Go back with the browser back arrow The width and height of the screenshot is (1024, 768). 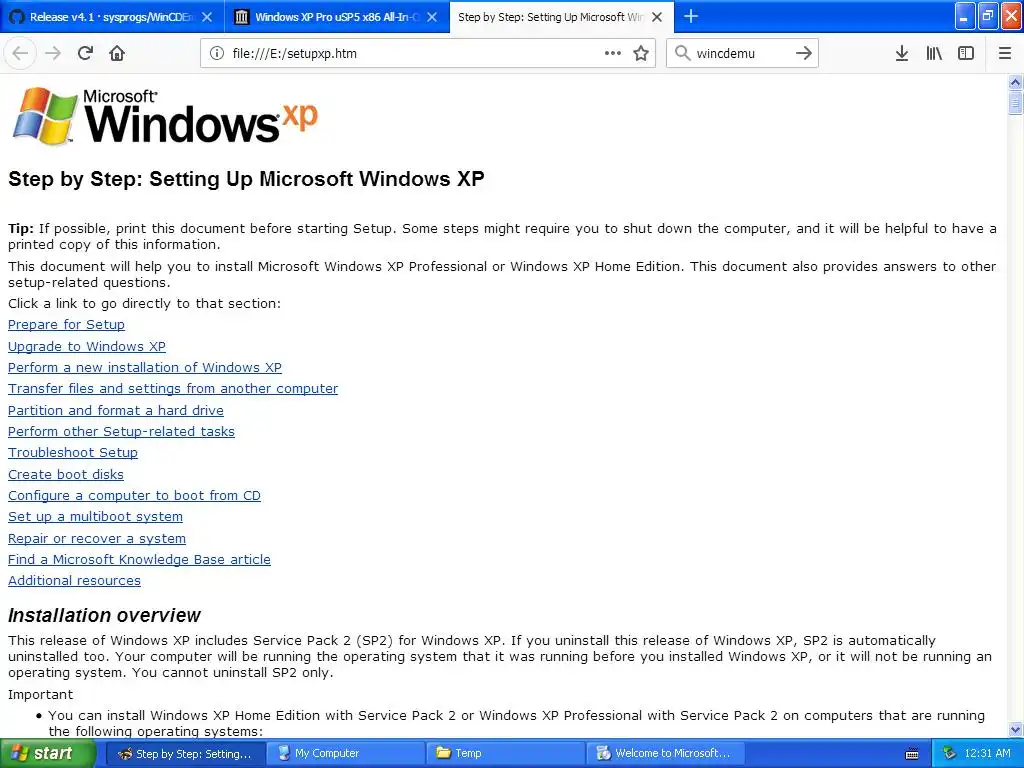(20, 53)
